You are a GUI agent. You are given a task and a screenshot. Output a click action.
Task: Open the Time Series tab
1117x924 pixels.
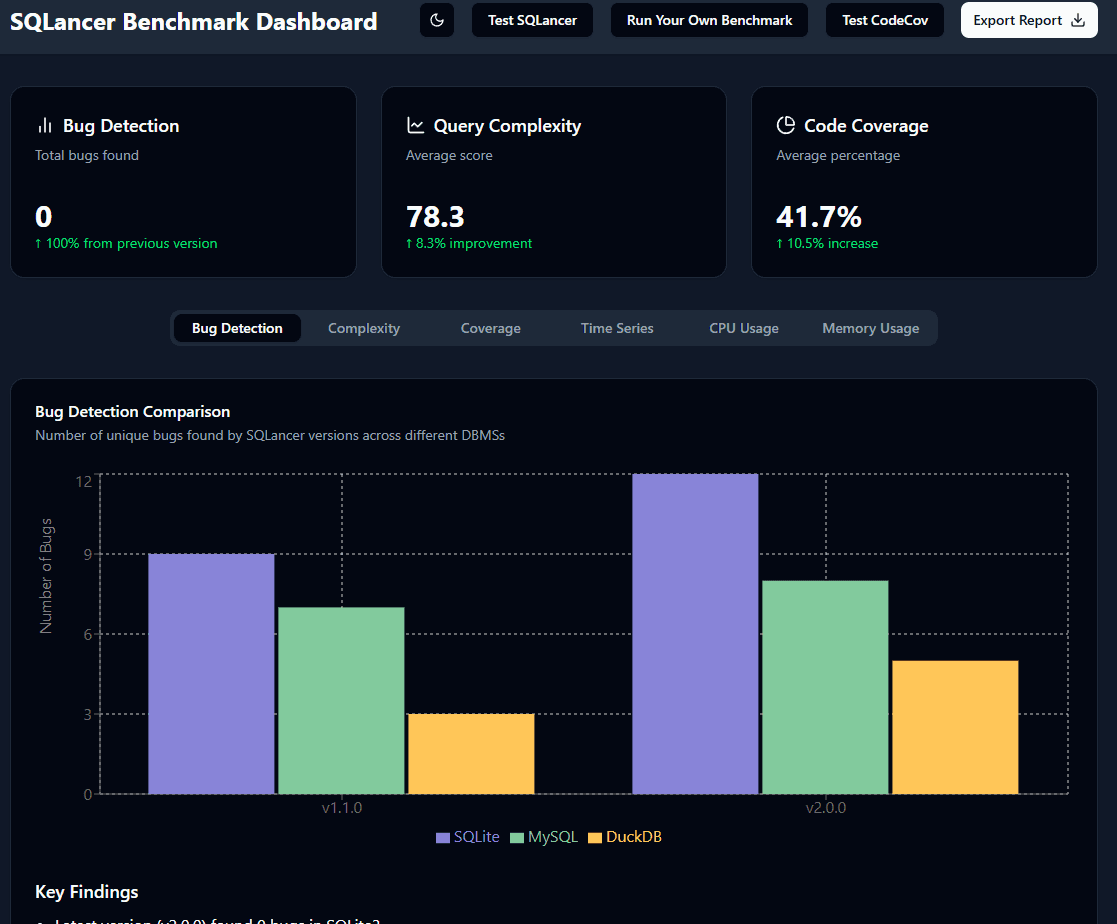pyautogui.click(x=617, y=328)
